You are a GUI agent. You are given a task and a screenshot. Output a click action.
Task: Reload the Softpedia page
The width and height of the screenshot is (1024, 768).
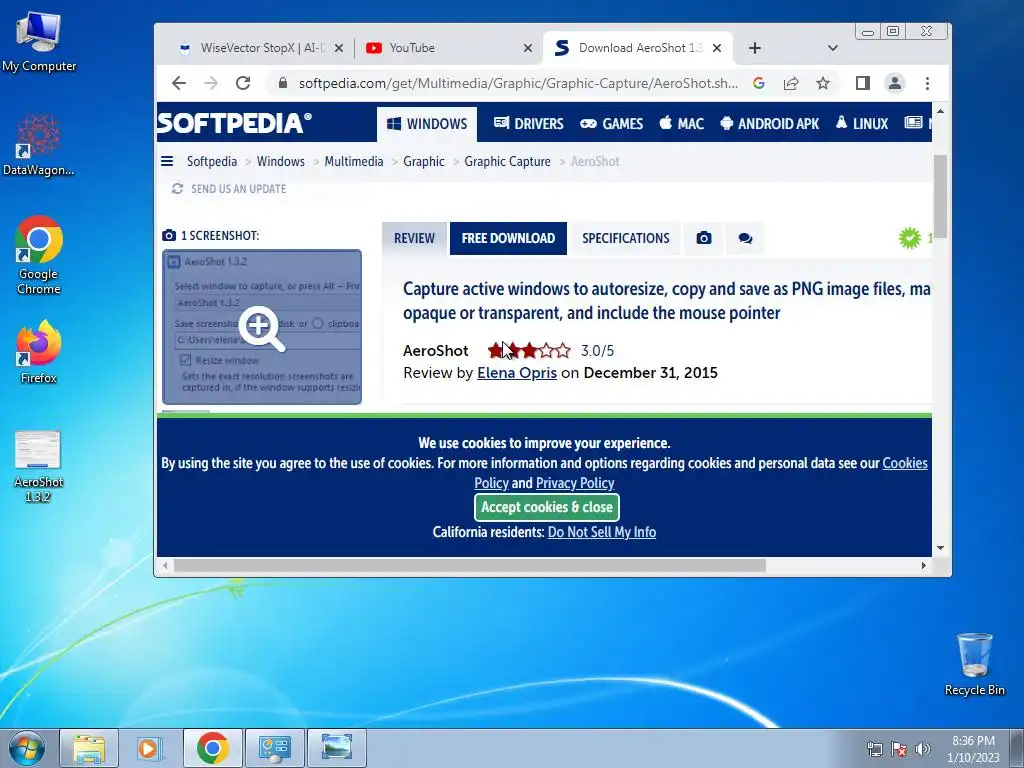coord(243,83)
